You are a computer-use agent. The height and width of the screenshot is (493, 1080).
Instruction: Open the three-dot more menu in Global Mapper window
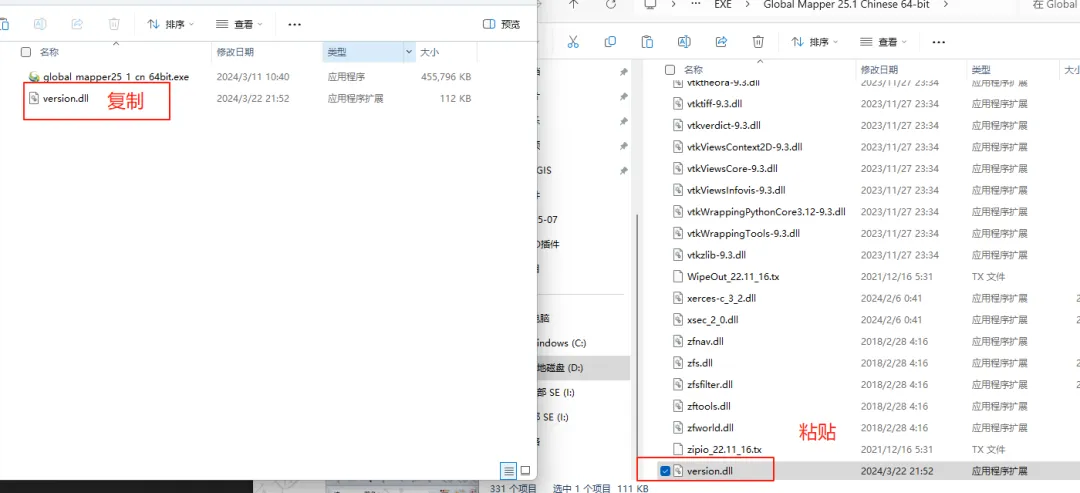tap(938, 42)
